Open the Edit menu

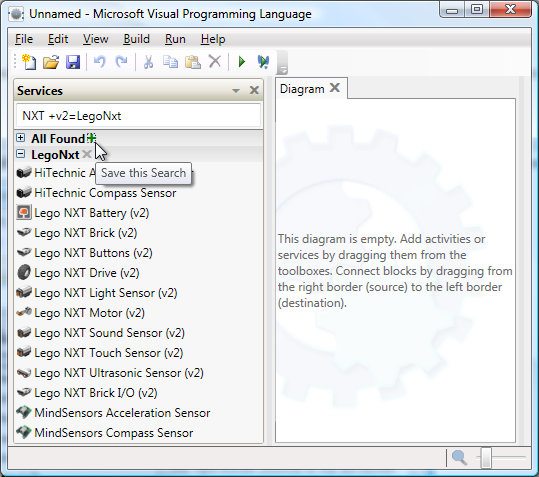pos(58,39)
